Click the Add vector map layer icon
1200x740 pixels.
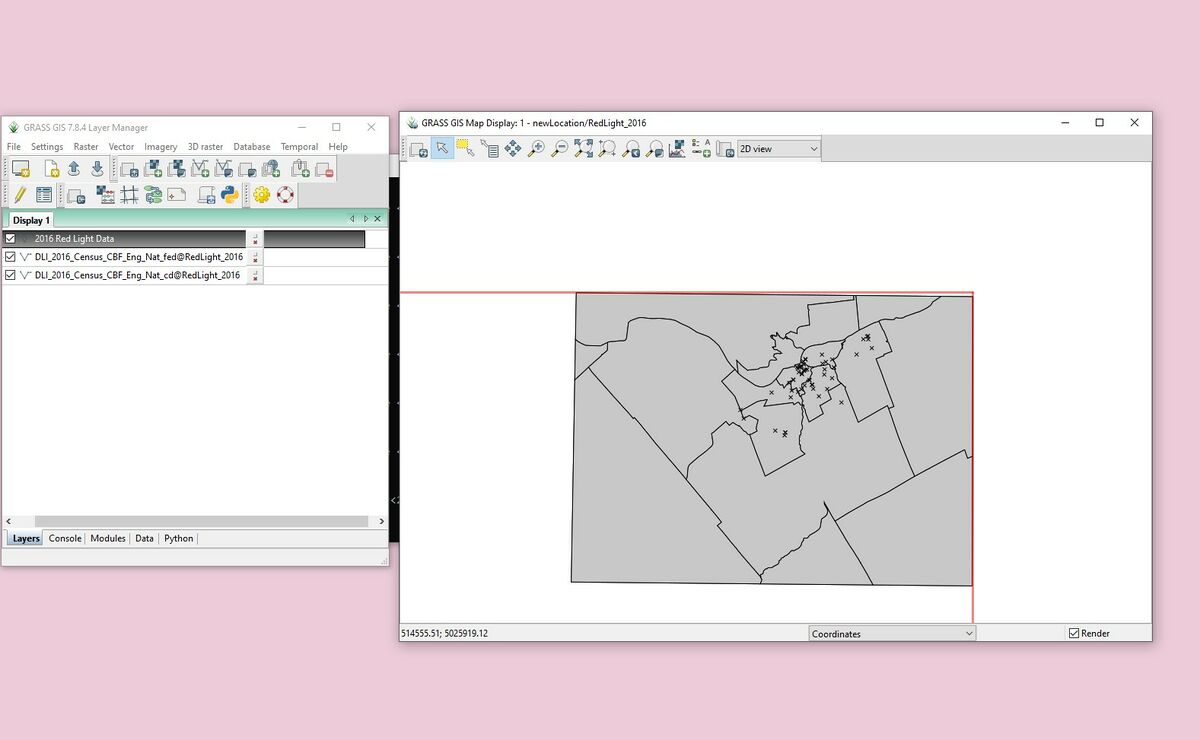200,169
